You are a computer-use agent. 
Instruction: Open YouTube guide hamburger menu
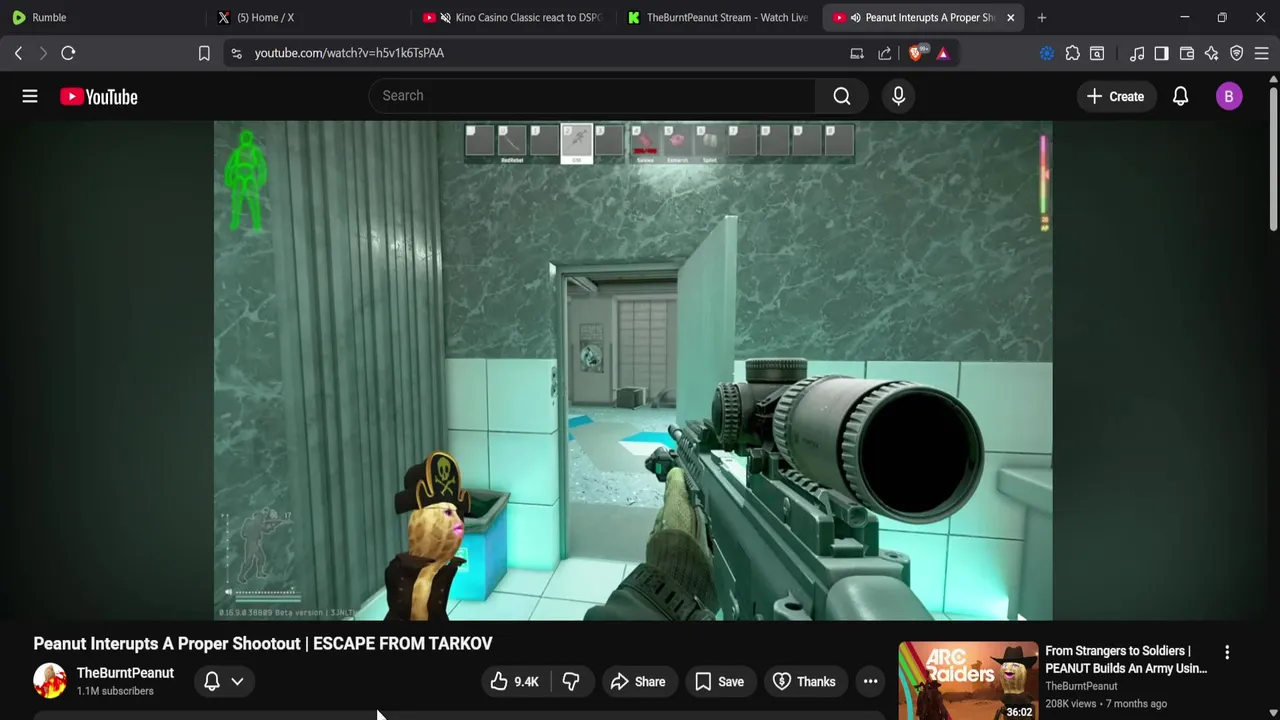coord(30,96)
